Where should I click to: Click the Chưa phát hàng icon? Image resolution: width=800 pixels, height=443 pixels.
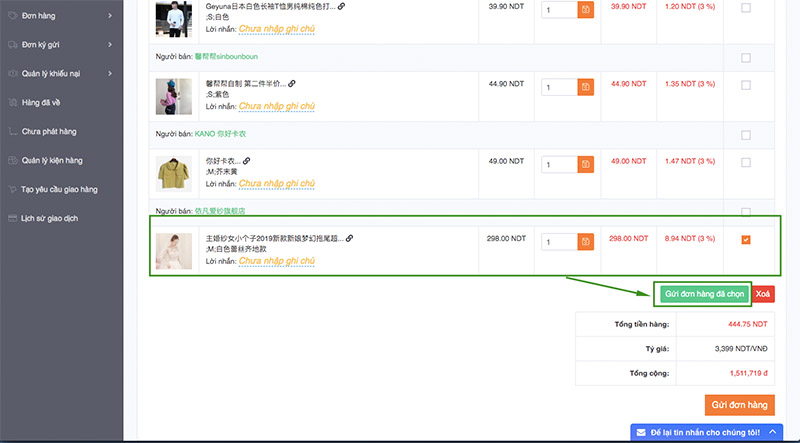[x=13, y=132]
